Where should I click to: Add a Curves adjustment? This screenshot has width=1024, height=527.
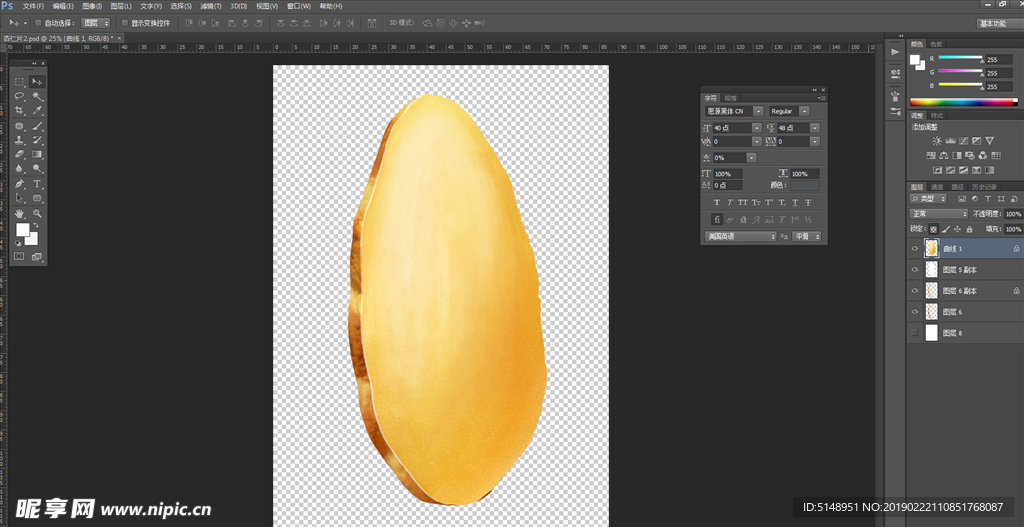coord(963,140)
